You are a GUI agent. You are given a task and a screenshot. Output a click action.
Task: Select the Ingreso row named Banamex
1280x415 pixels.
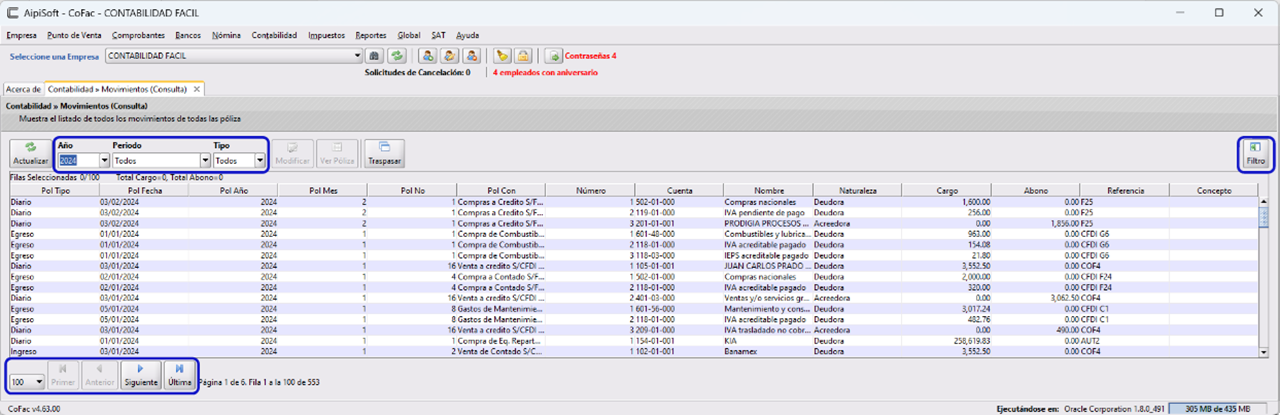tap(634, 352)
